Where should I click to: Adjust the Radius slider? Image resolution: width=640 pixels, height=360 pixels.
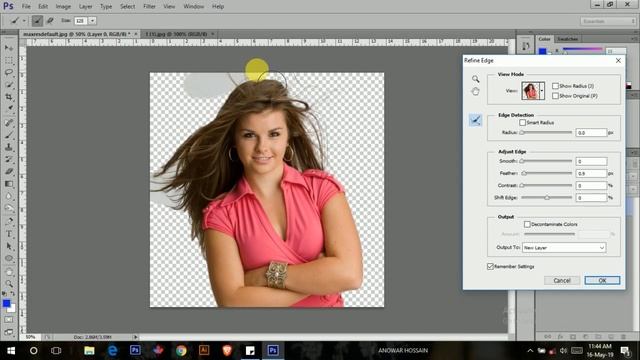(x=547, y=133)
